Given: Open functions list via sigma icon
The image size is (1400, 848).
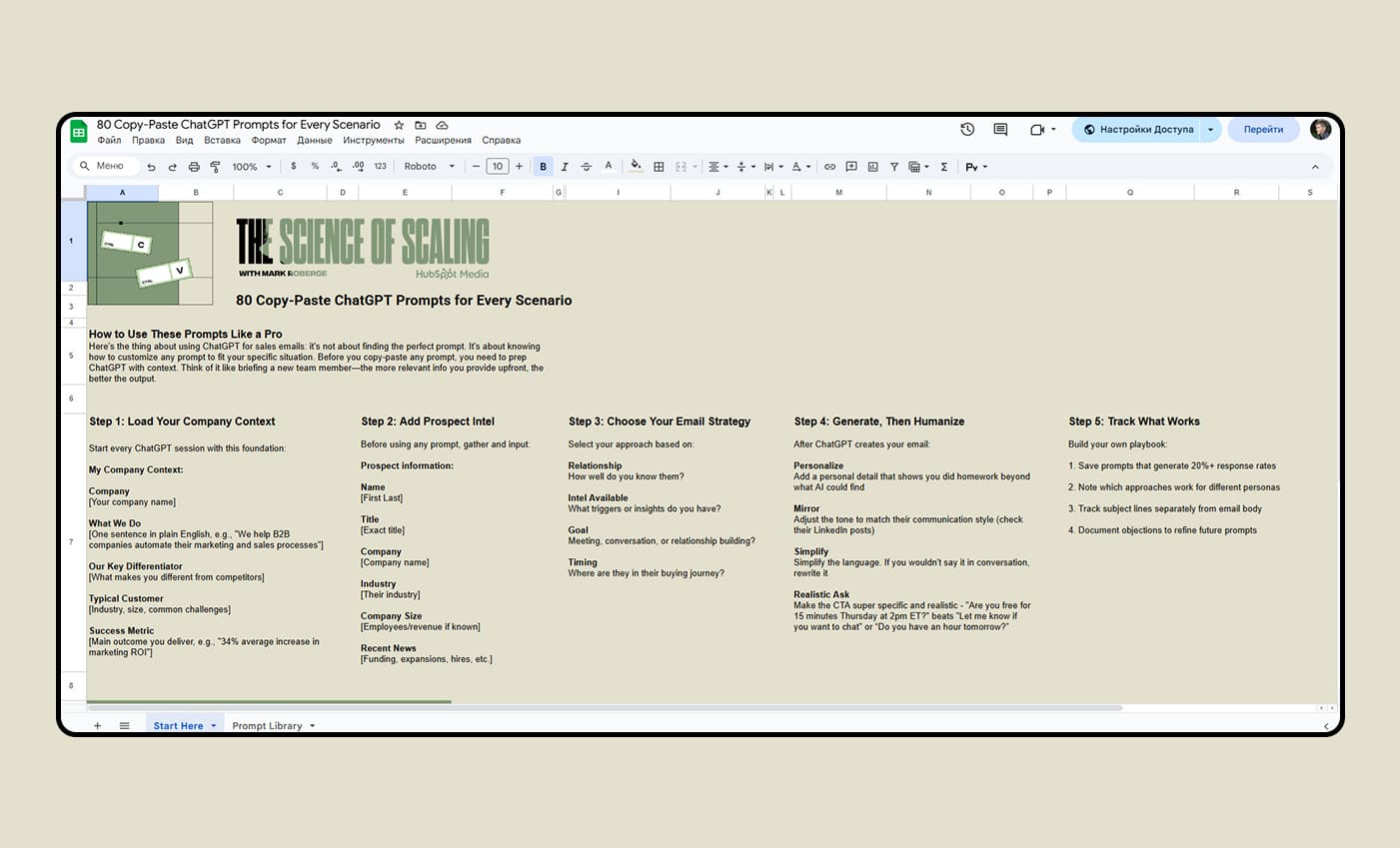Looking at the screenshot, I should pos(943,167).
